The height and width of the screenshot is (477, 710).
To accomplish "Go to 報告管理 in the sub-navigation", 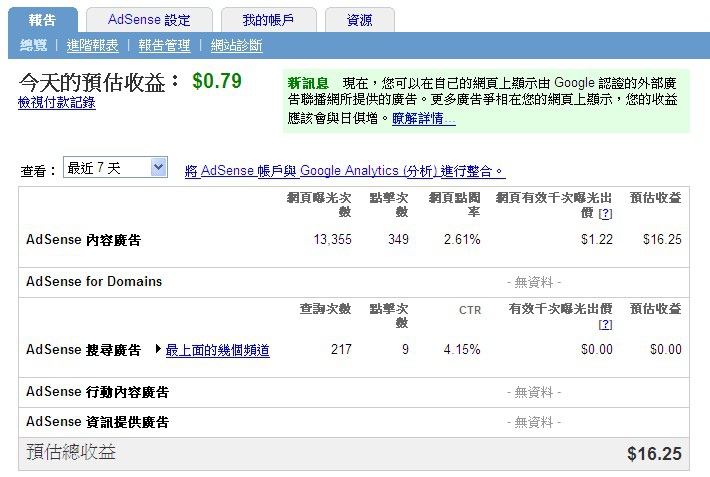I will 164,45.
